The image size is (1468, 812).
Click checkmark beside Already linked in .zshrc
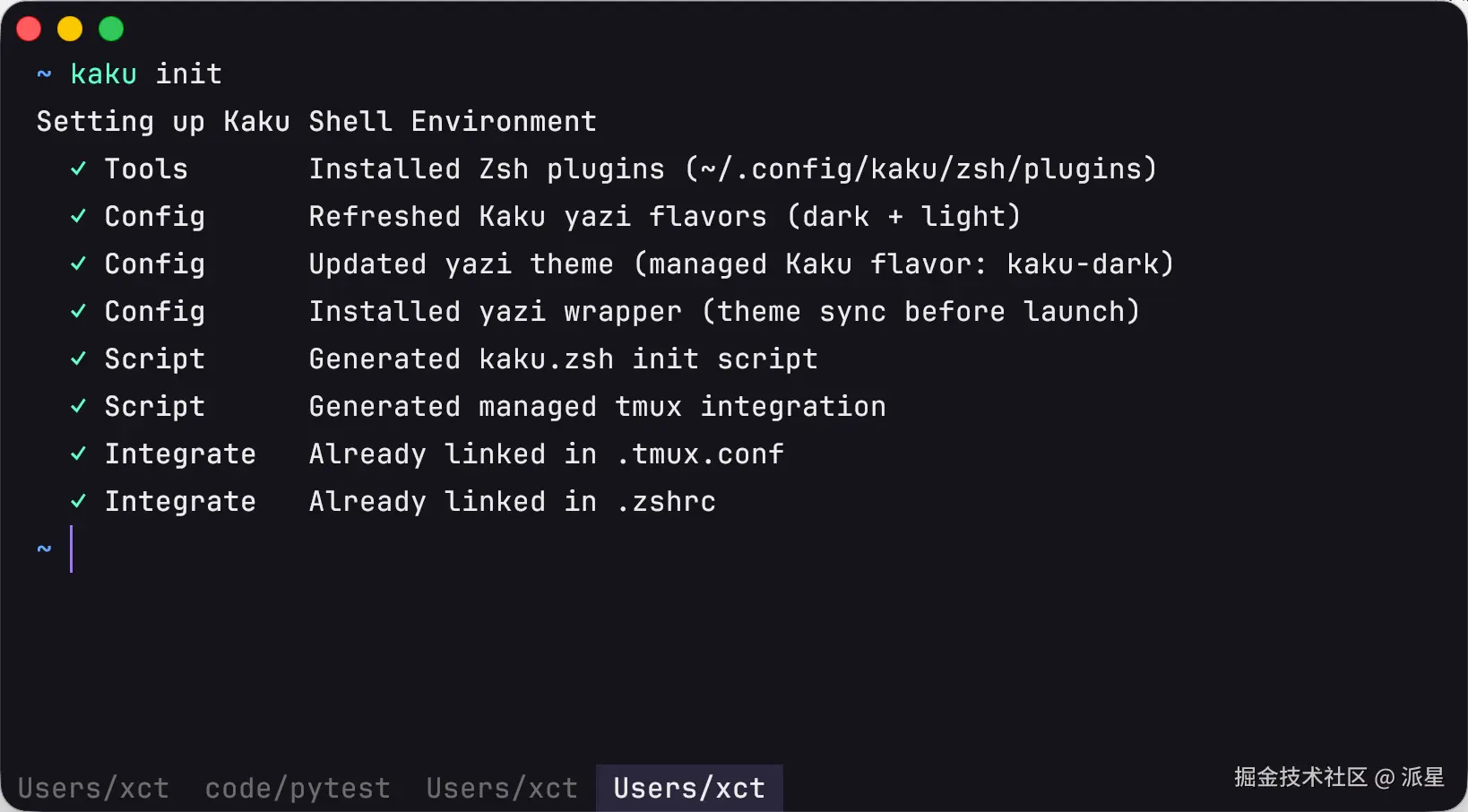coord(79,501)
